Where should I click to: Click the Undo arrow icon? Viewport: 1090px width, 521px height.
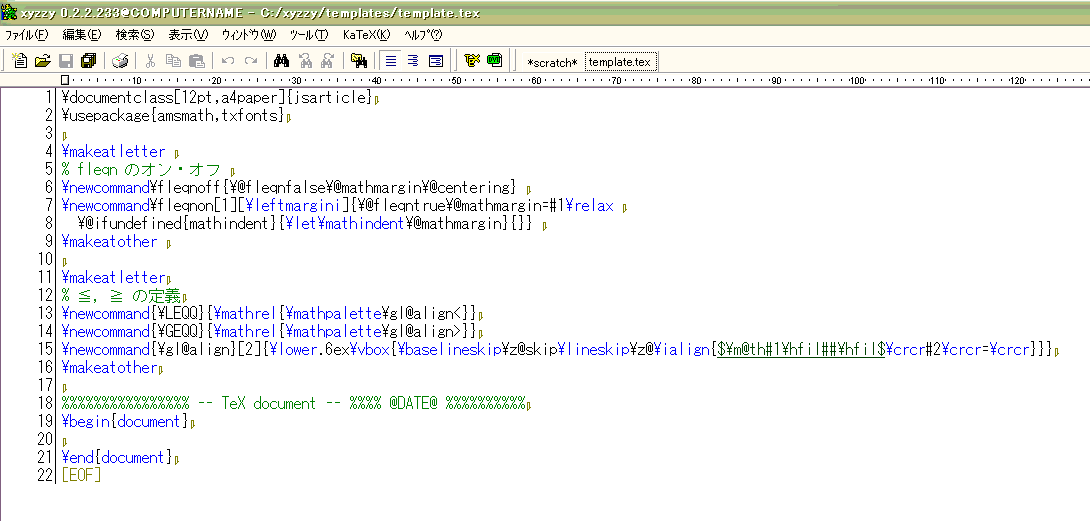228,61
